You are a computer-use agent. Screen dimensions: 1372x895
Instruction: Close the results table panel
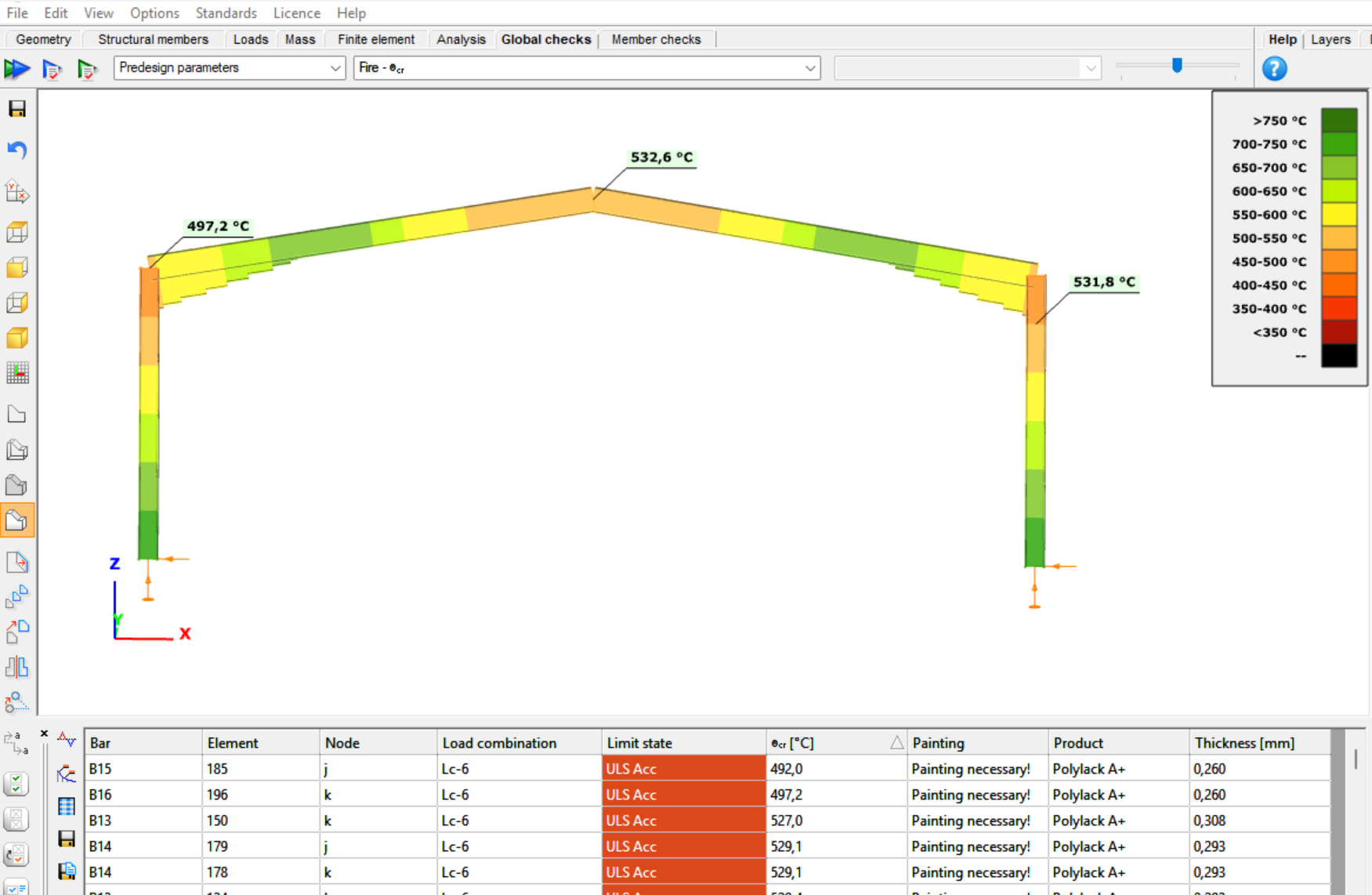click(x=44, y=734)
